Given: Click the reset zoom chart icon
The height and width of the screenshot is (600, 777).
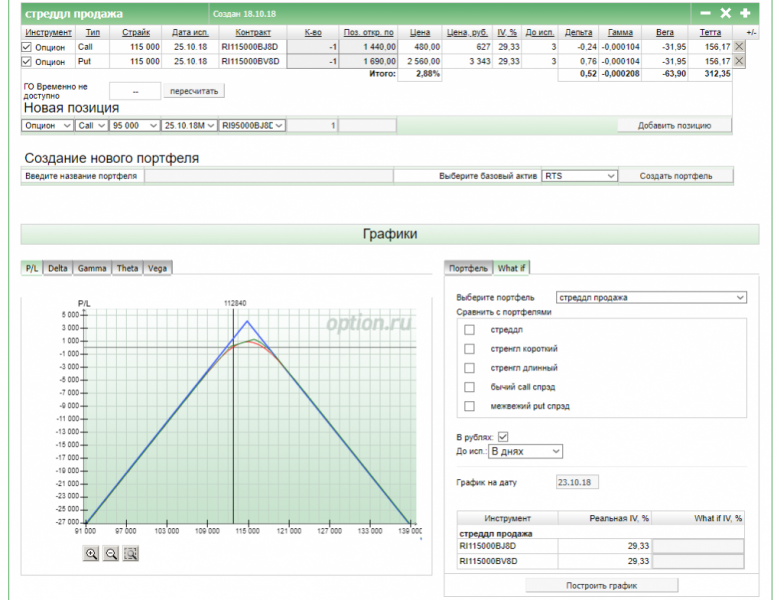Looking at the screenshot, I should click(130, 553).
